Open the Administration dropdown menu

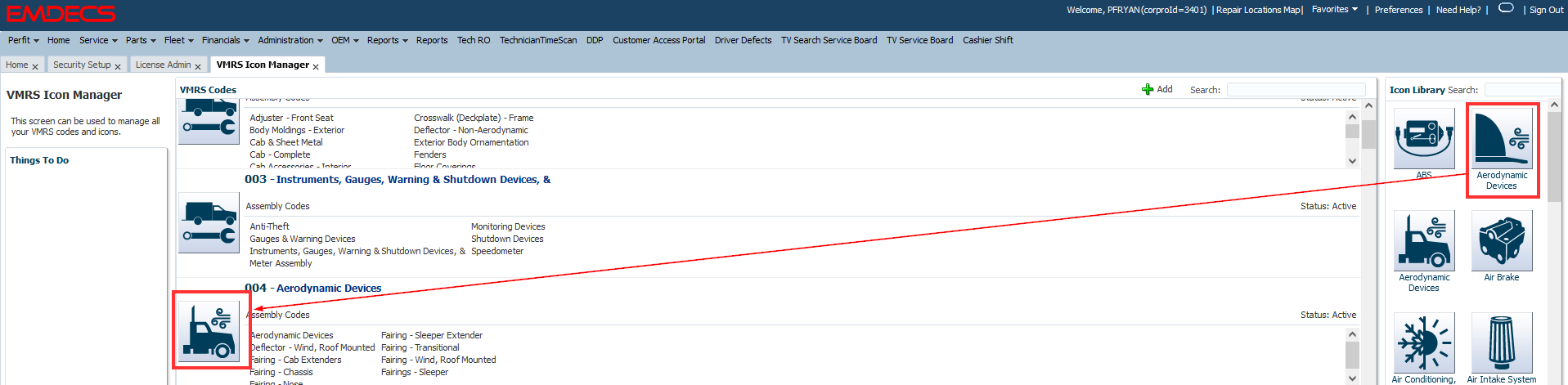coord(290,40)
